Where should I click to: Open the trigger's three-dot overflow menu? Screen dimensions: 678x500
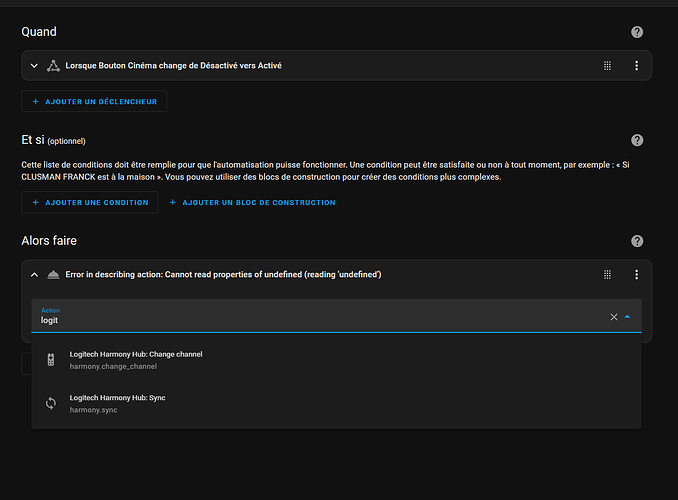636,65
